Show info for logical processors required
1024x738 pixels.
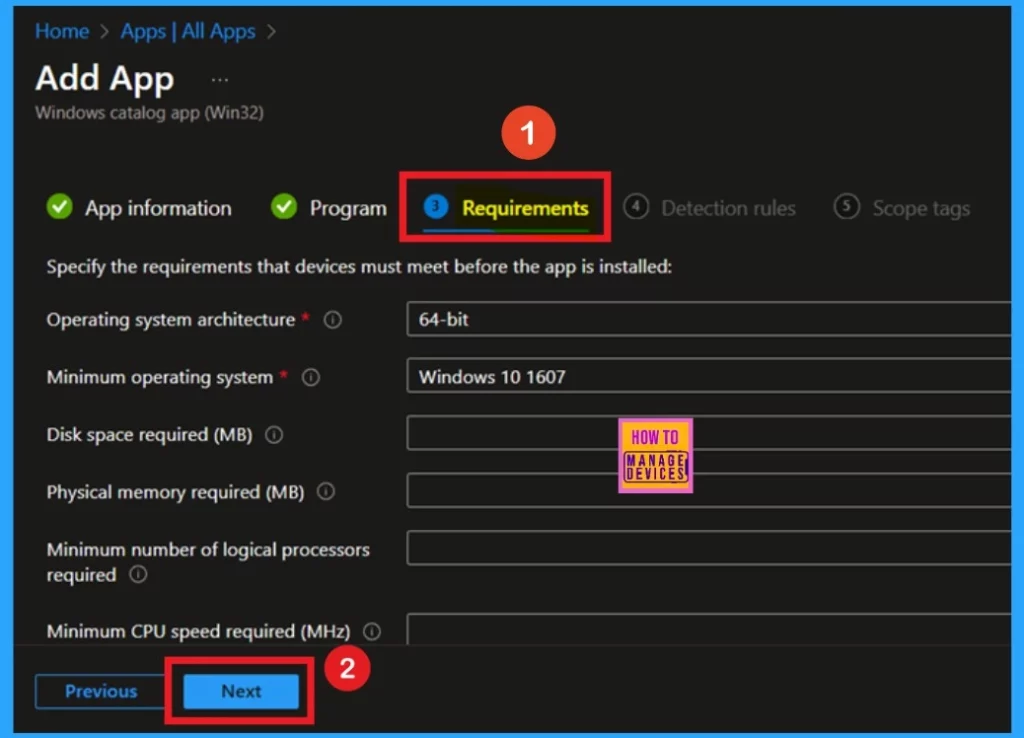pos(138,575)
